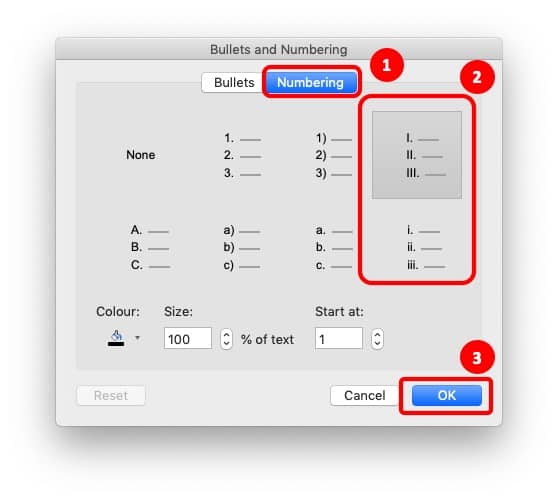558x500 pixels.
Task: Choose the 1) 2) 3) numbering style
Action: tap(333, 155)
